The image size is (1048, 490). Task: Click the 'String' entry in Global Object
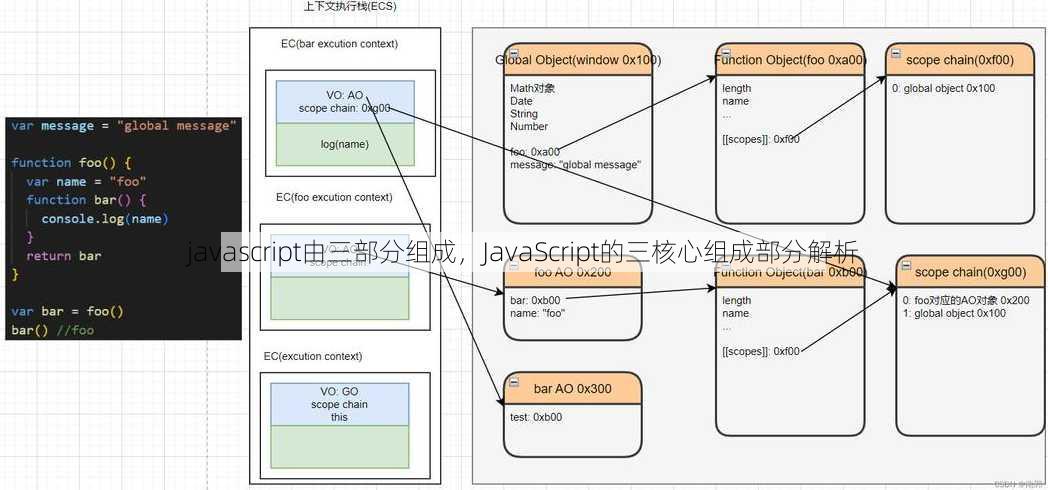point(524,114)
